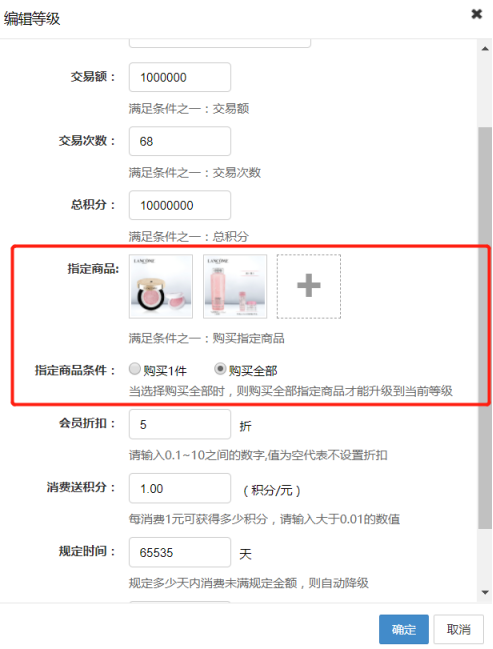Focus the 交易次数 input with 68

[x=180, y=141]
